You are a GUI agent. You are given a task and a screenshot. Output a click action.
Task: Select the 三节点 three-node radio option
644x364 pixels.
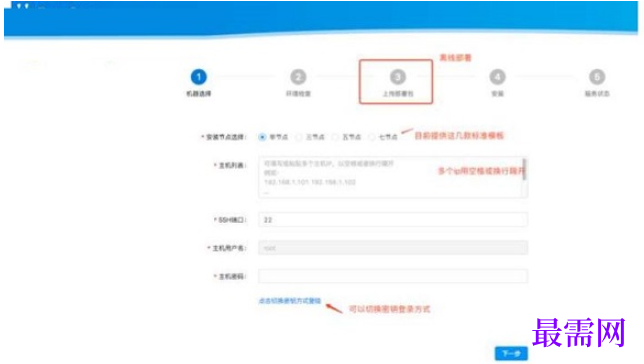(299, 137)
